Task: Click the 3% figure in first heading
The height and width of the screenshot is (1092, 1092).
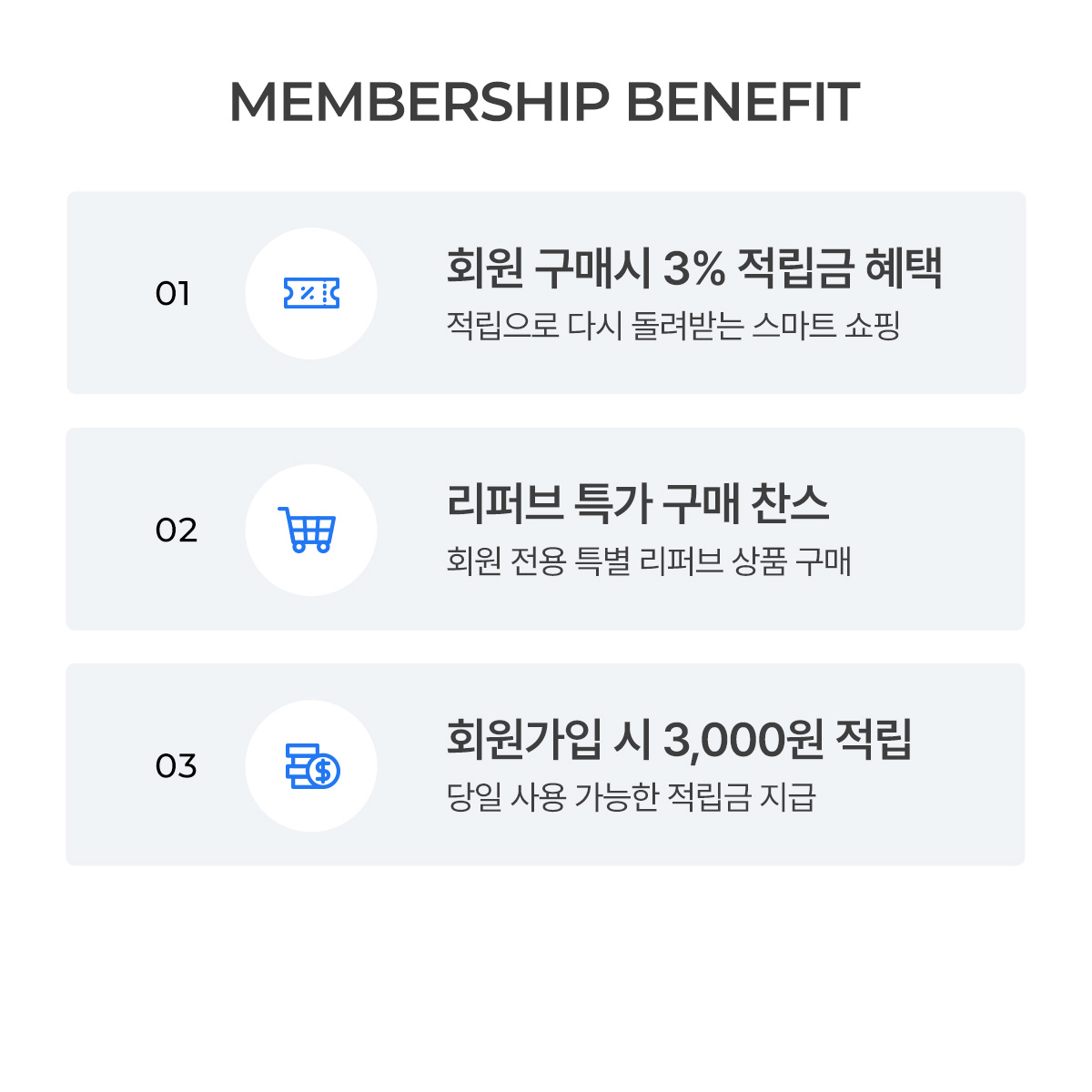Action: 694,268
